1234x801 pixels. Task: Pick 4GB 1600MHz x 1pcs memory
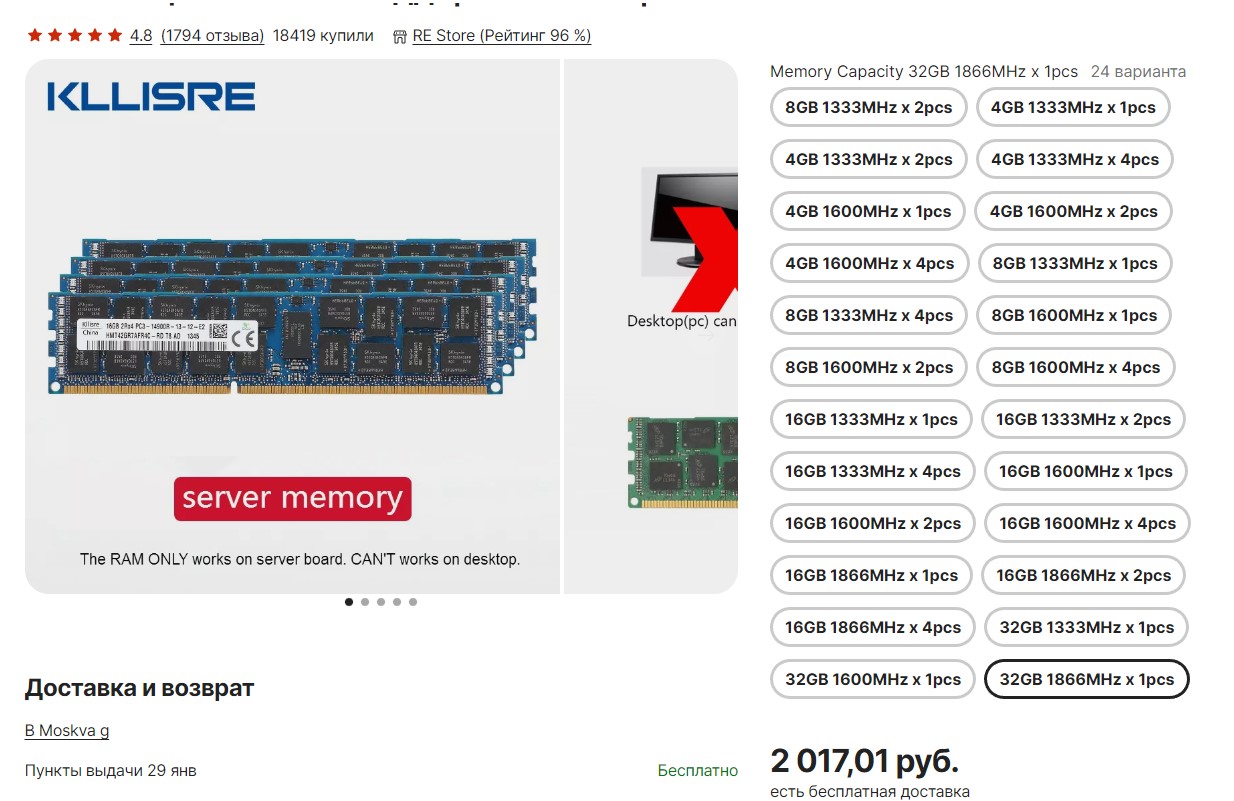868,211
